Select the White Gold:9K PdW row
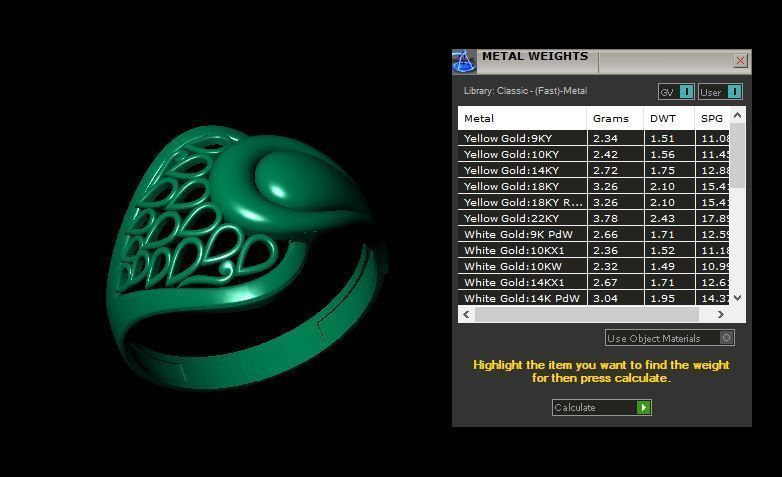This screenshot has height=477, width=782. (x=593, y=234)
